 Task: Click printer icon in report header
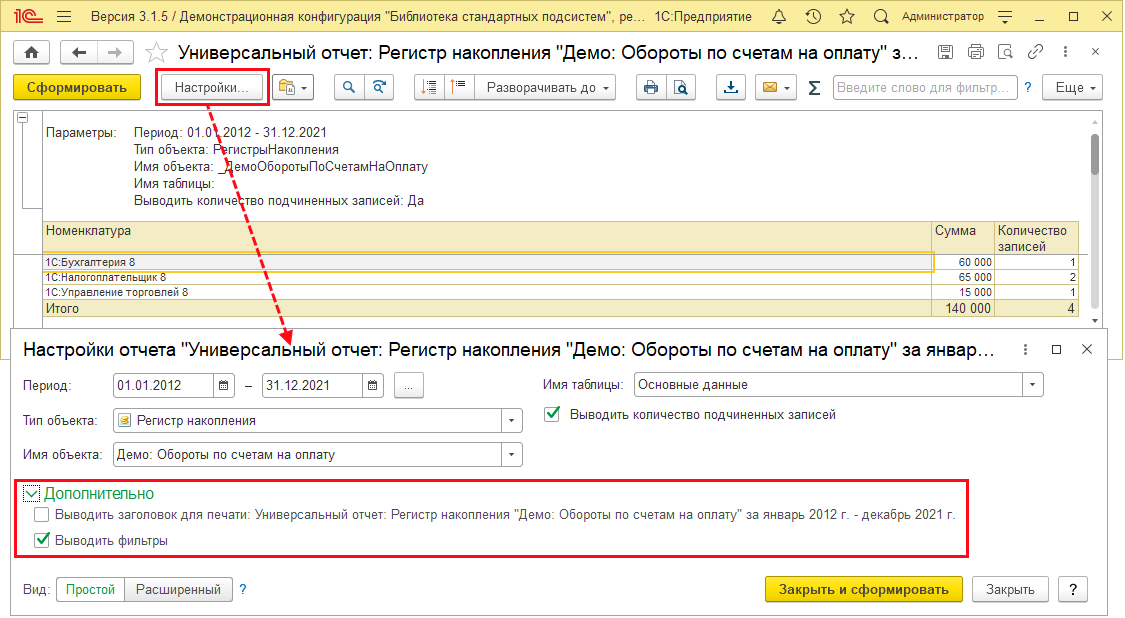(976, 52)
